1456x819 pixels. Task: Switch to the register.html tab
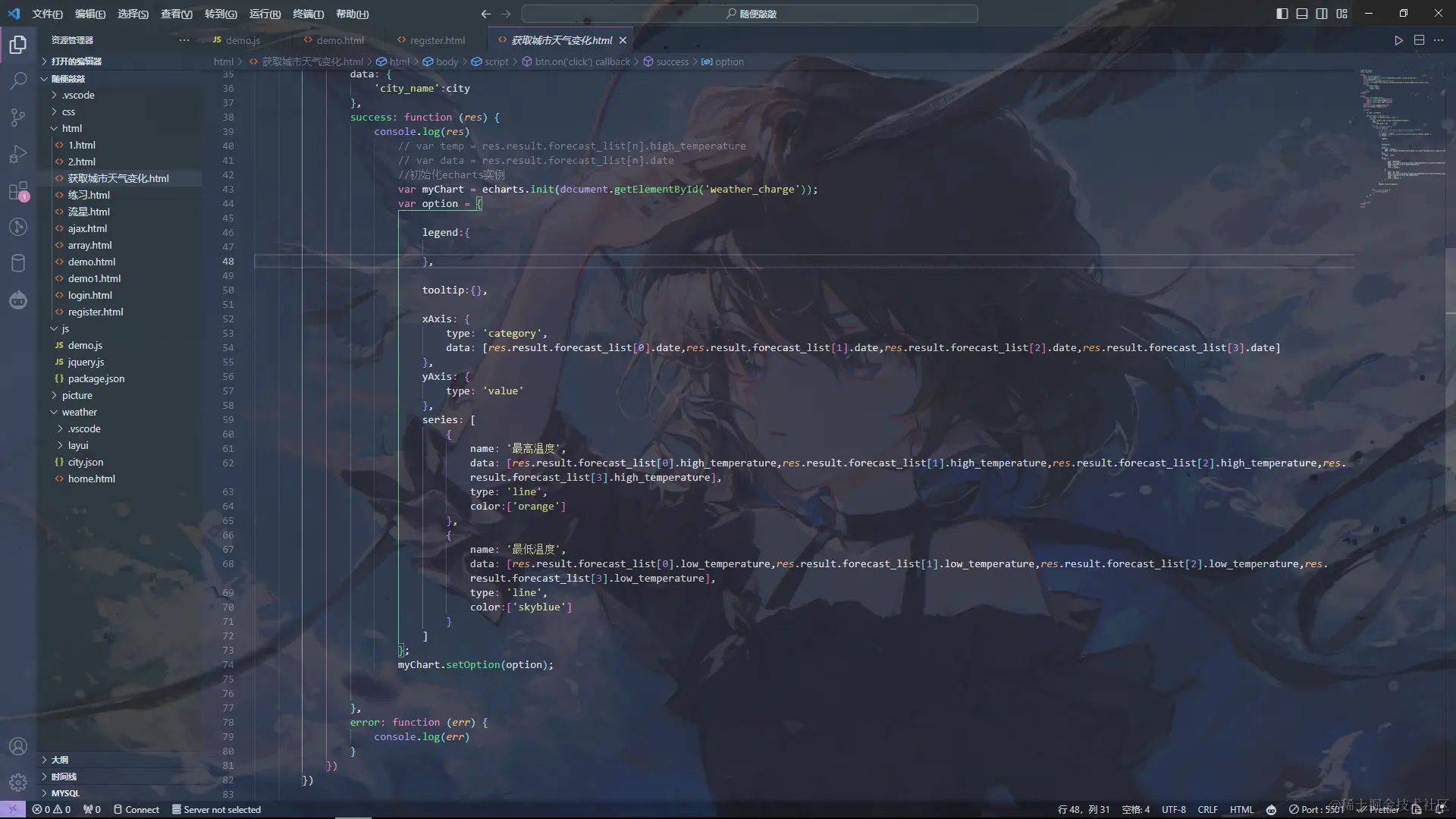437,40
